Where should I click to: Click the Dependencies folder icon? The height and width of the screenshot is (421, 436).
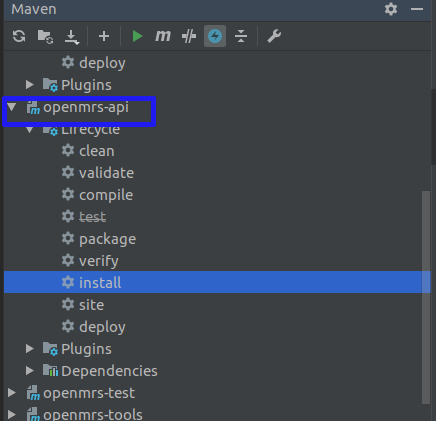[50, 370]
